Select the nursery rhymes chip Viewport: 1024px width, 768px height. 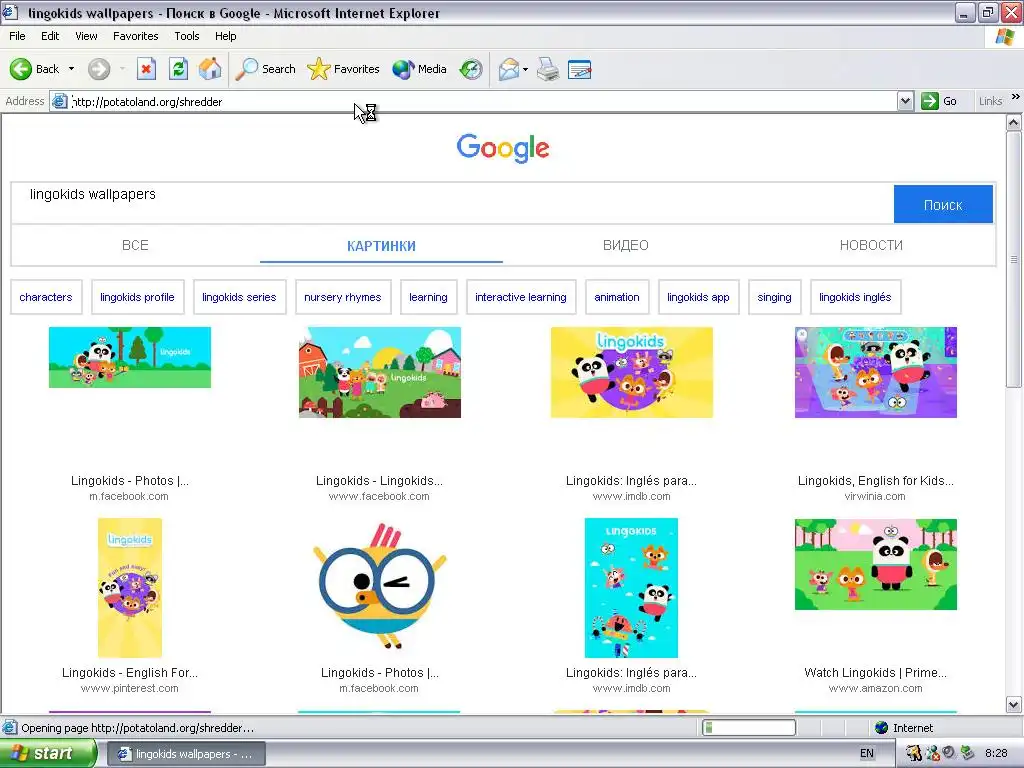(343, 297)
